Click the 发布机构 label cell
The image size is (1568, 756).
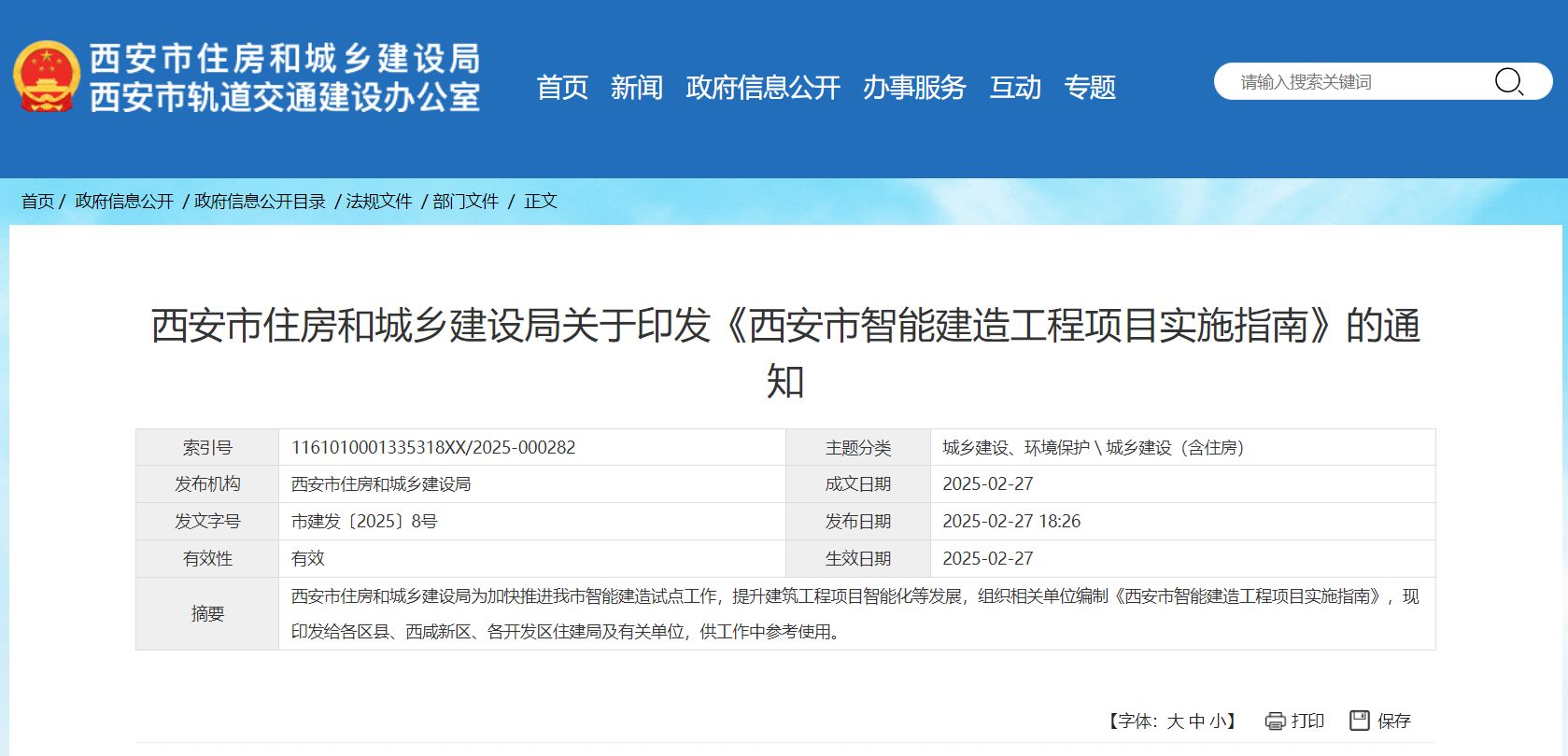click(207, 484)
